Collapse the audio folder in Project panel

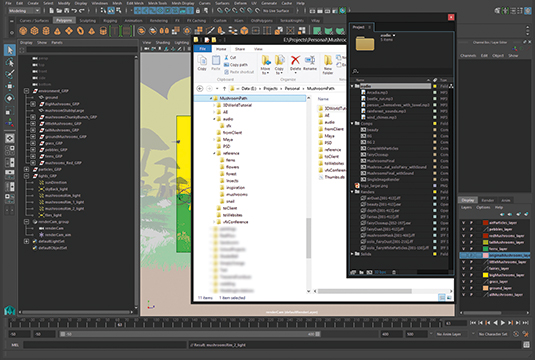point(352,86)
